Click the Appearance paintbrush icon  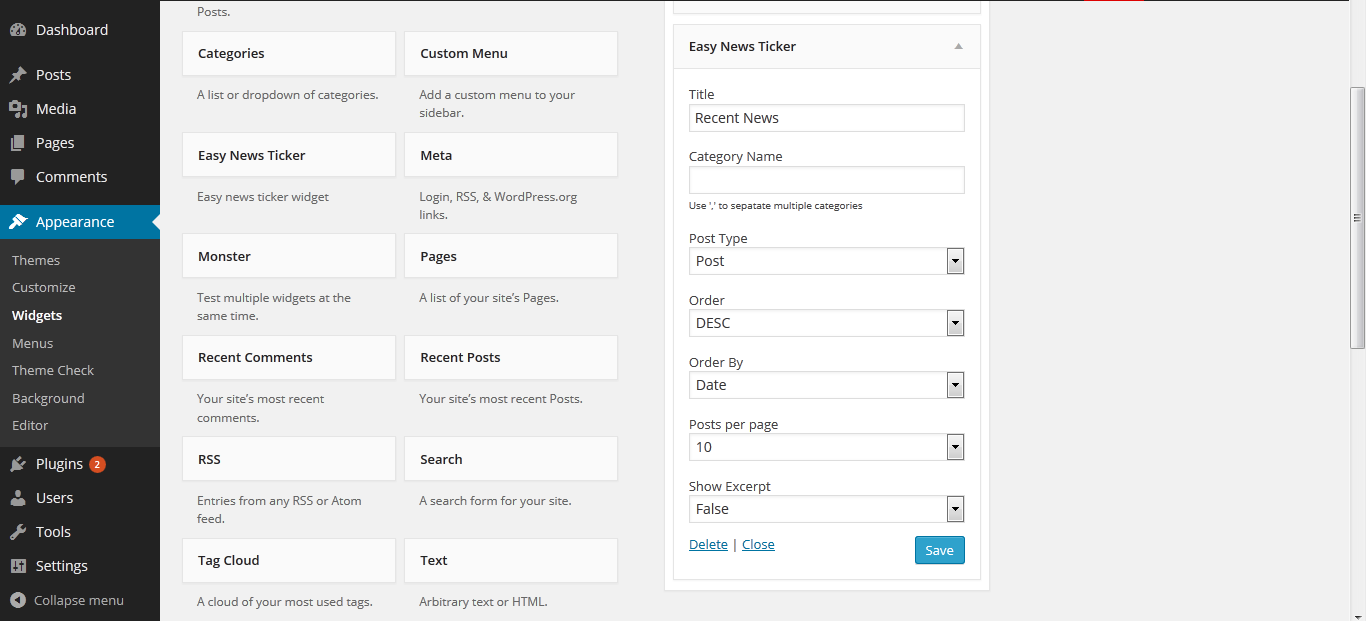coord(18,222)
